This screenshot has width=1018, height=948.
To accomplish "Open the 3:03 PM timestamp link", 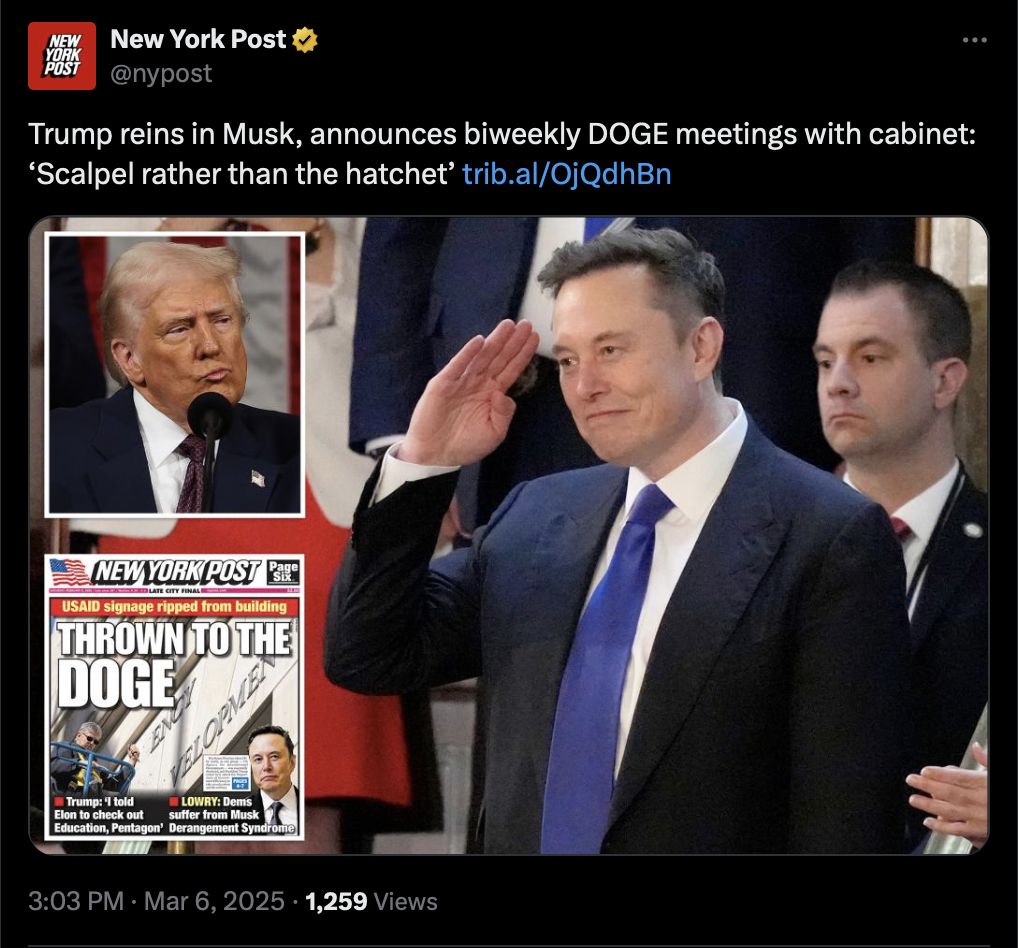I will tap(76, 901).
